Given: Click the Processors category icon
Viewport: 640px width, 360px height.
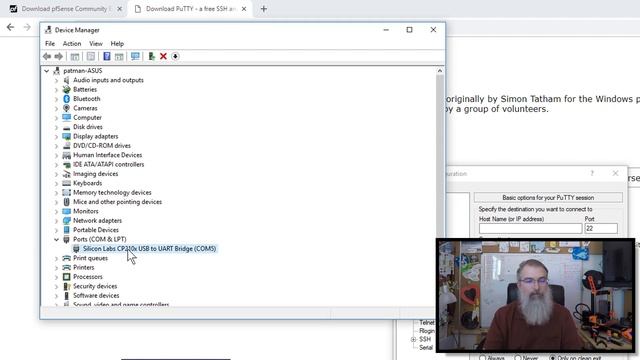Looking at the screenshot, I should pyautogui.click(x=67, y=277).
